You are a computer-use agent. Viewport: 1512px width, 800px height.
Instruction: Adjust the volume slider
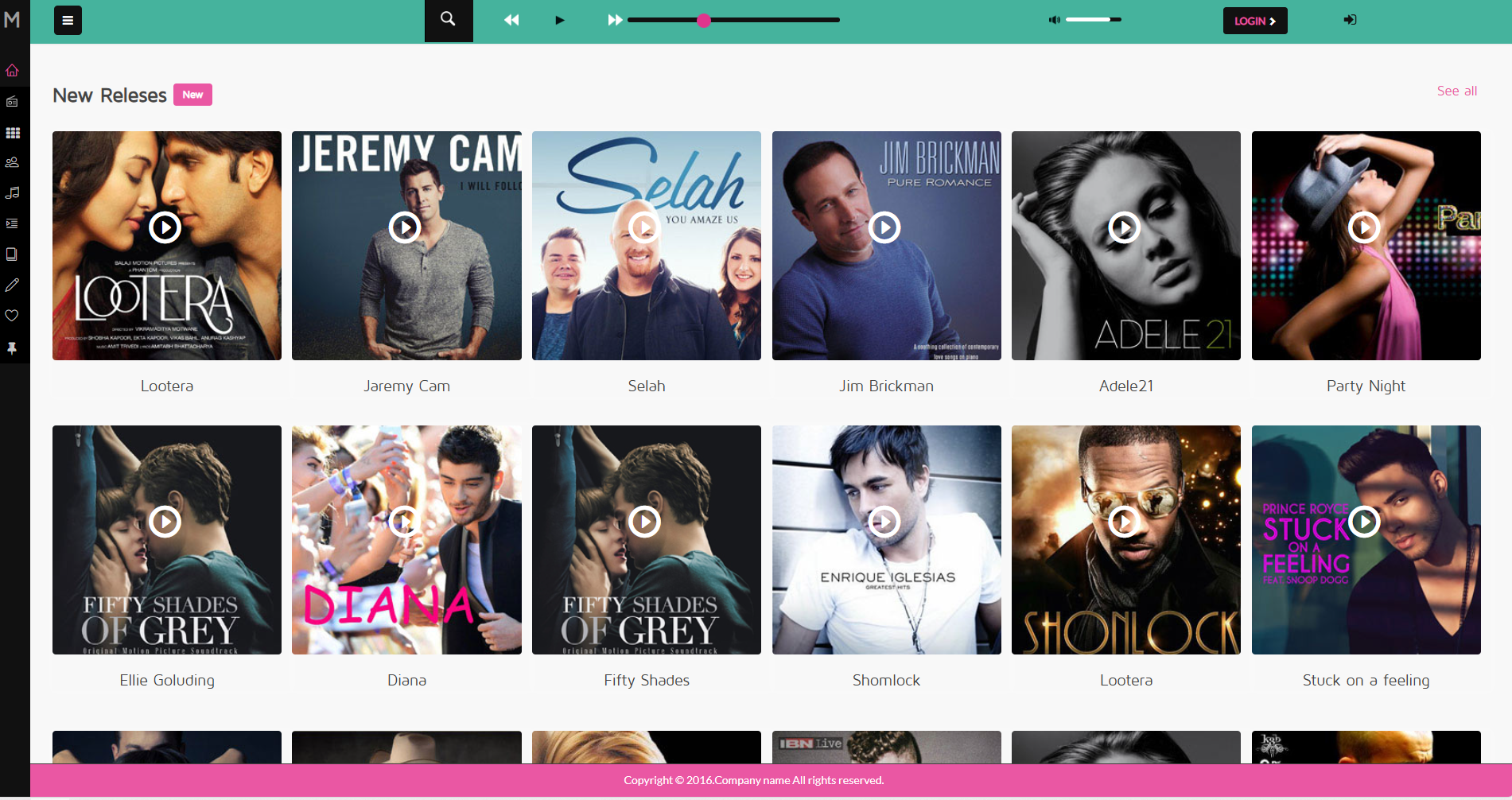(x=1094, y=20)
